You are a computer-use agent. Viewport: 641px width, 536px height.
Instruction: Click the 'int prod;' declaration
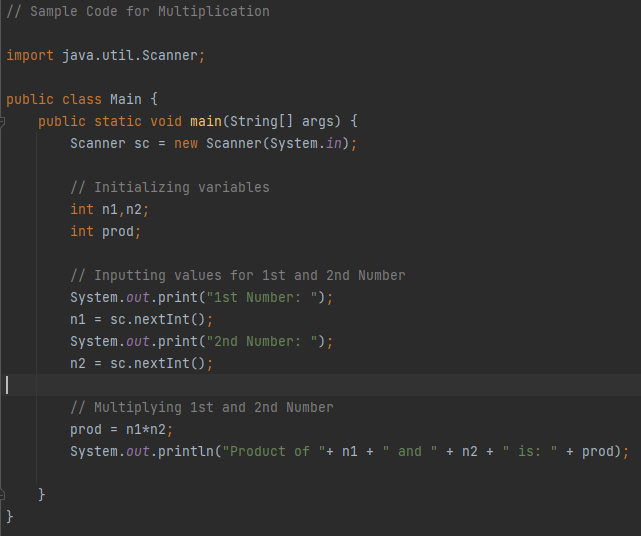tap(106, 231)
